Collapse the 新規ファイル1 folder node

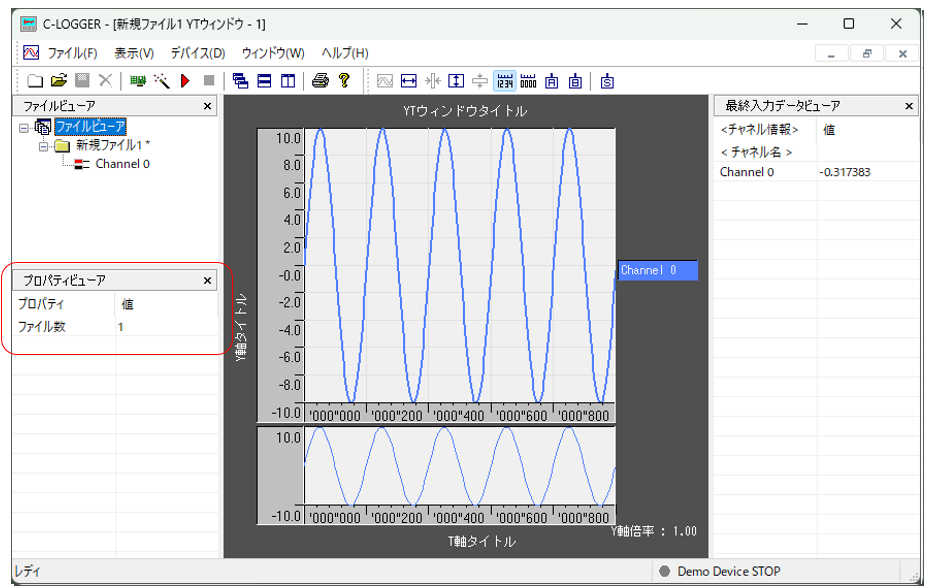(44, 146)
